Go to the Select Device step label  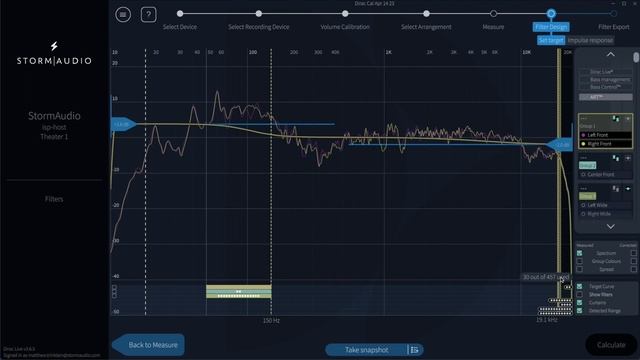tap(180, 27)
